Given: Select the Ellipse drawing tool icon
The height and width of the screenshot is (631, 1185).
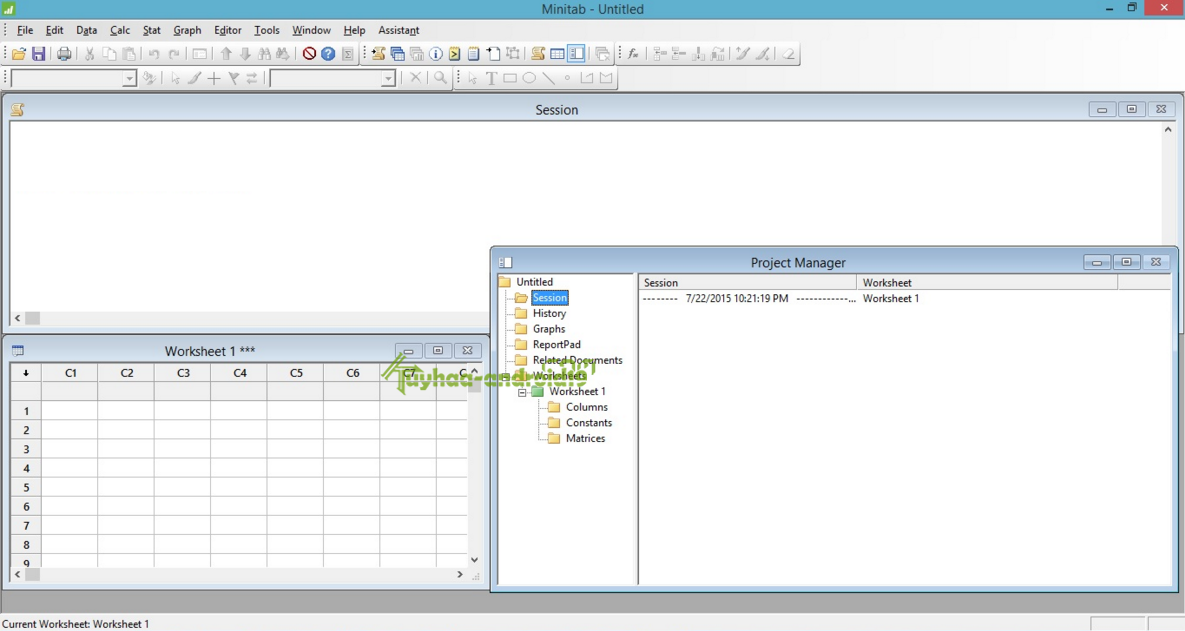Looking at the screenshot, I should (529, 78).
